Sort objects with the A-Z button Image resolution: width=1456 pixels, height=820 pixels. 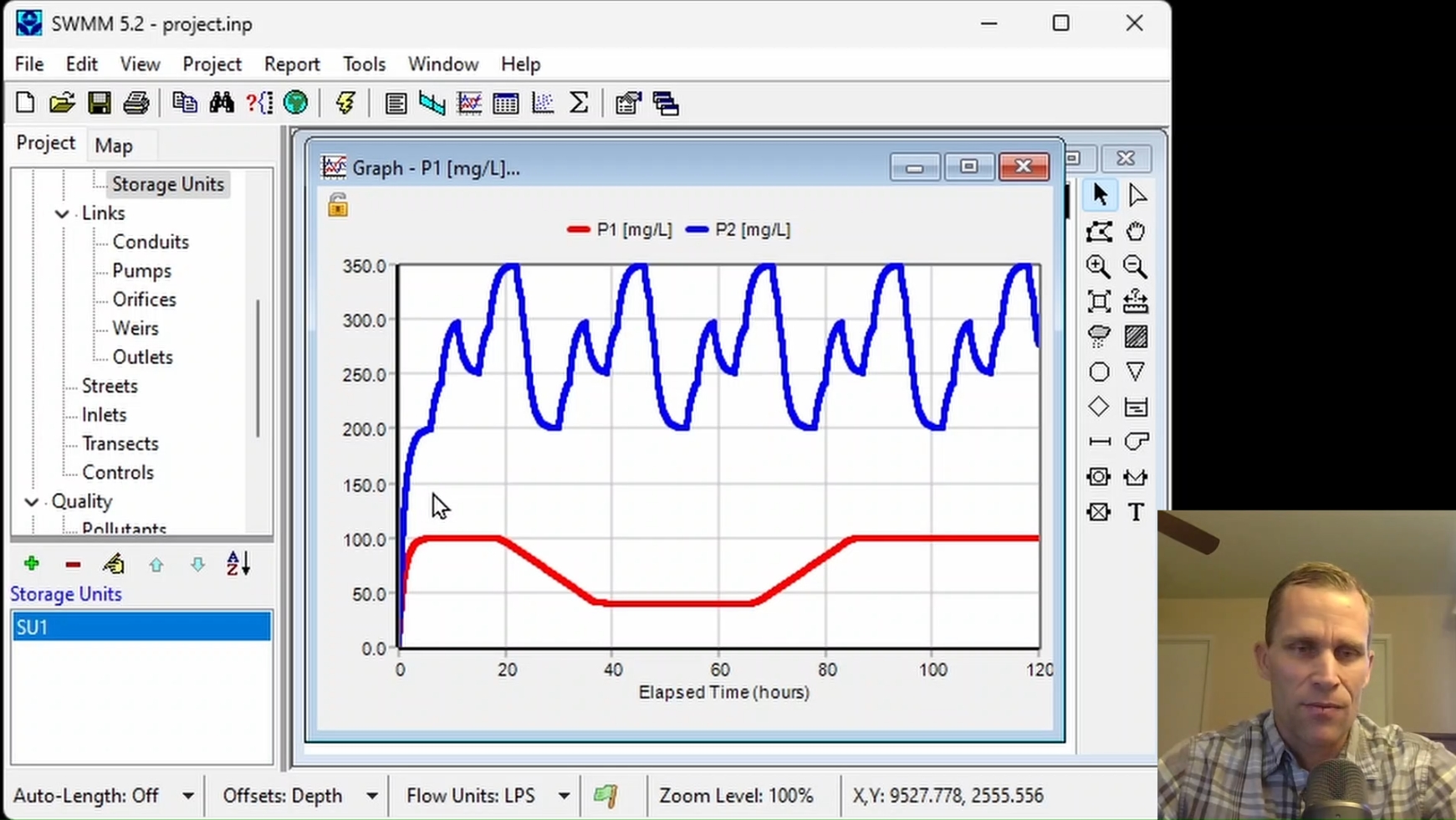click(238, 564)
